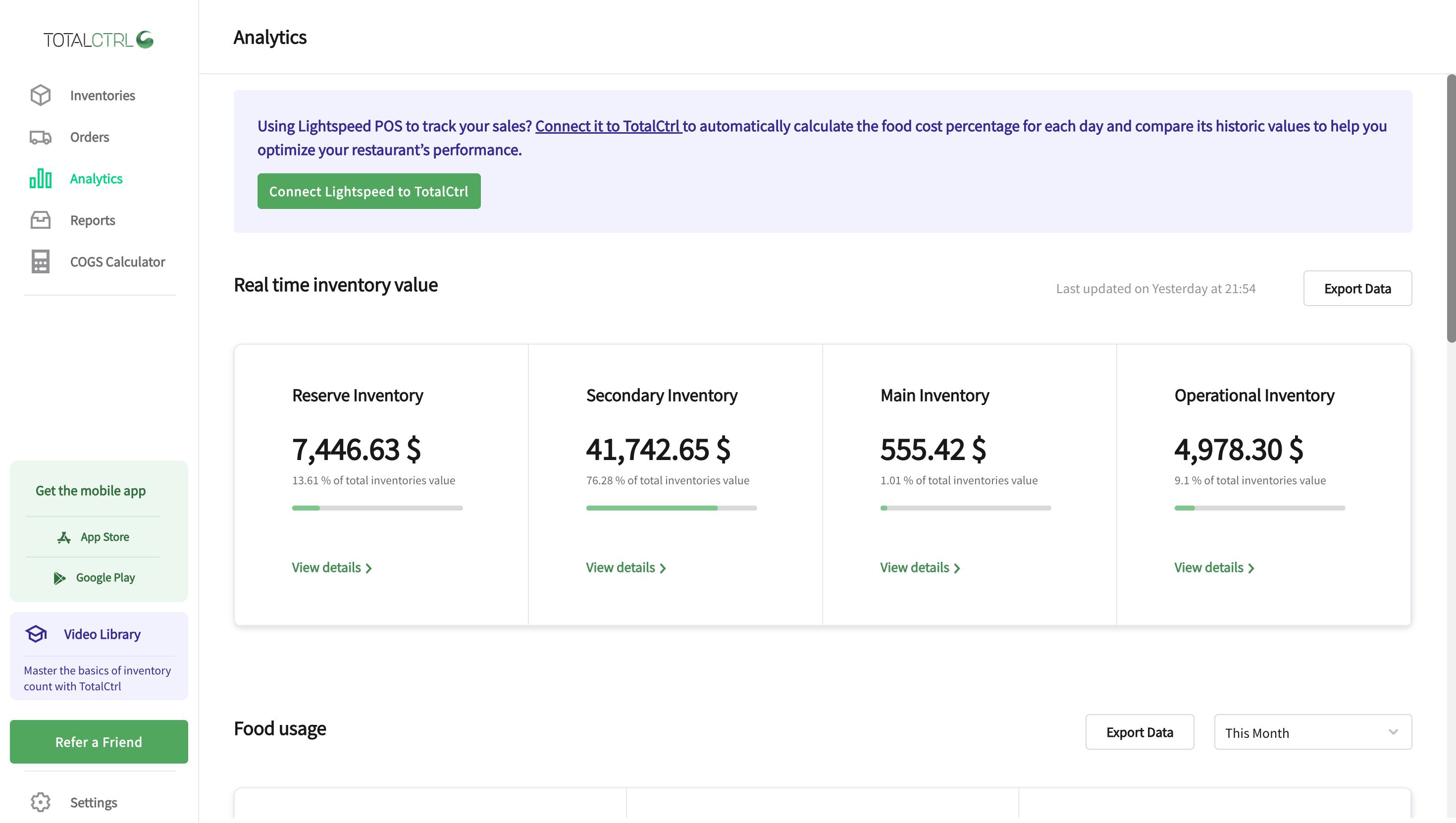
Task: Click Export Data for real time inventory
Action: (1357, 288)
